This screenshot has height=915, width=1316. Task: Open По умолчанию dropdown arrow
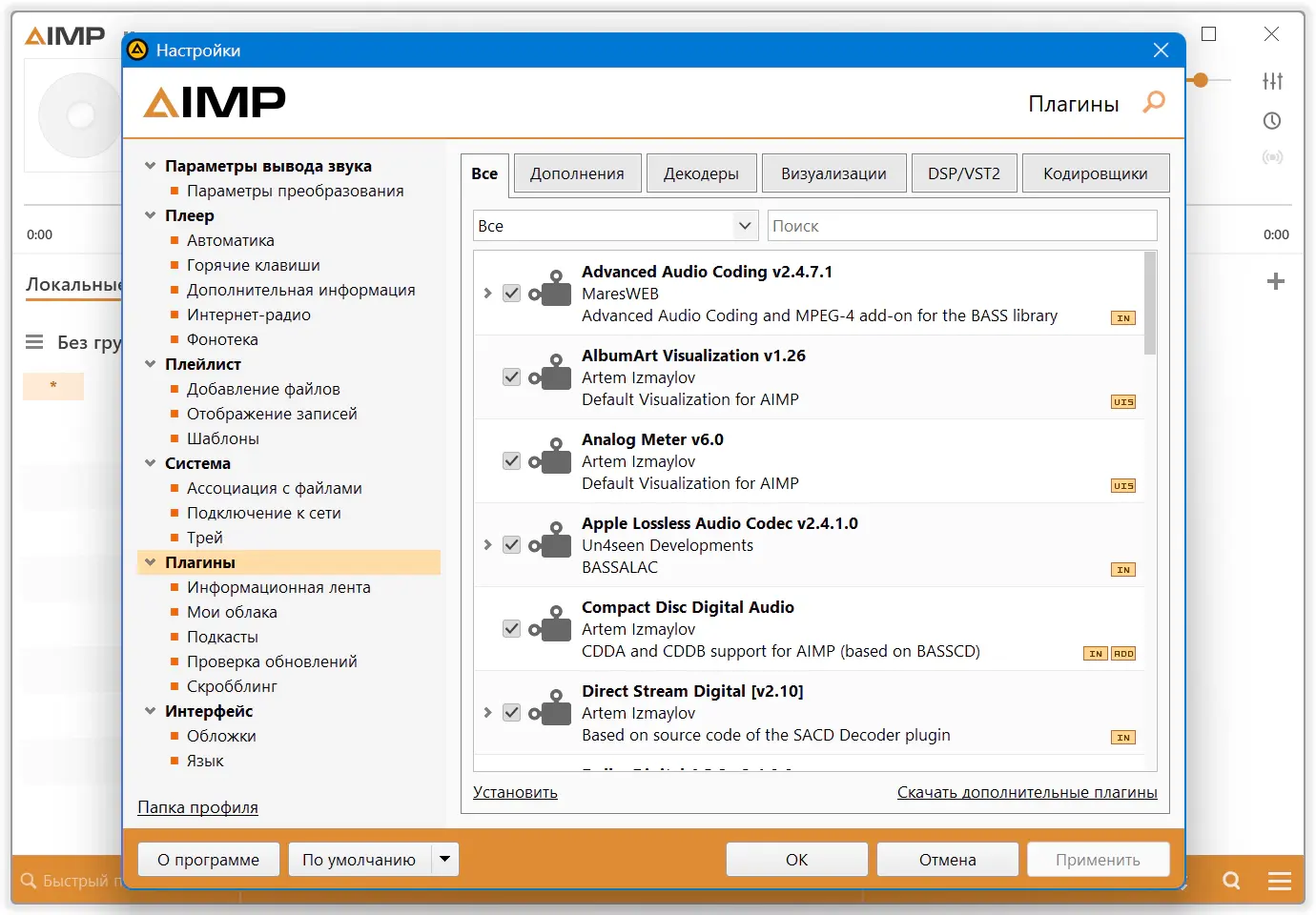pyautogui.click(x=444, y=859)
